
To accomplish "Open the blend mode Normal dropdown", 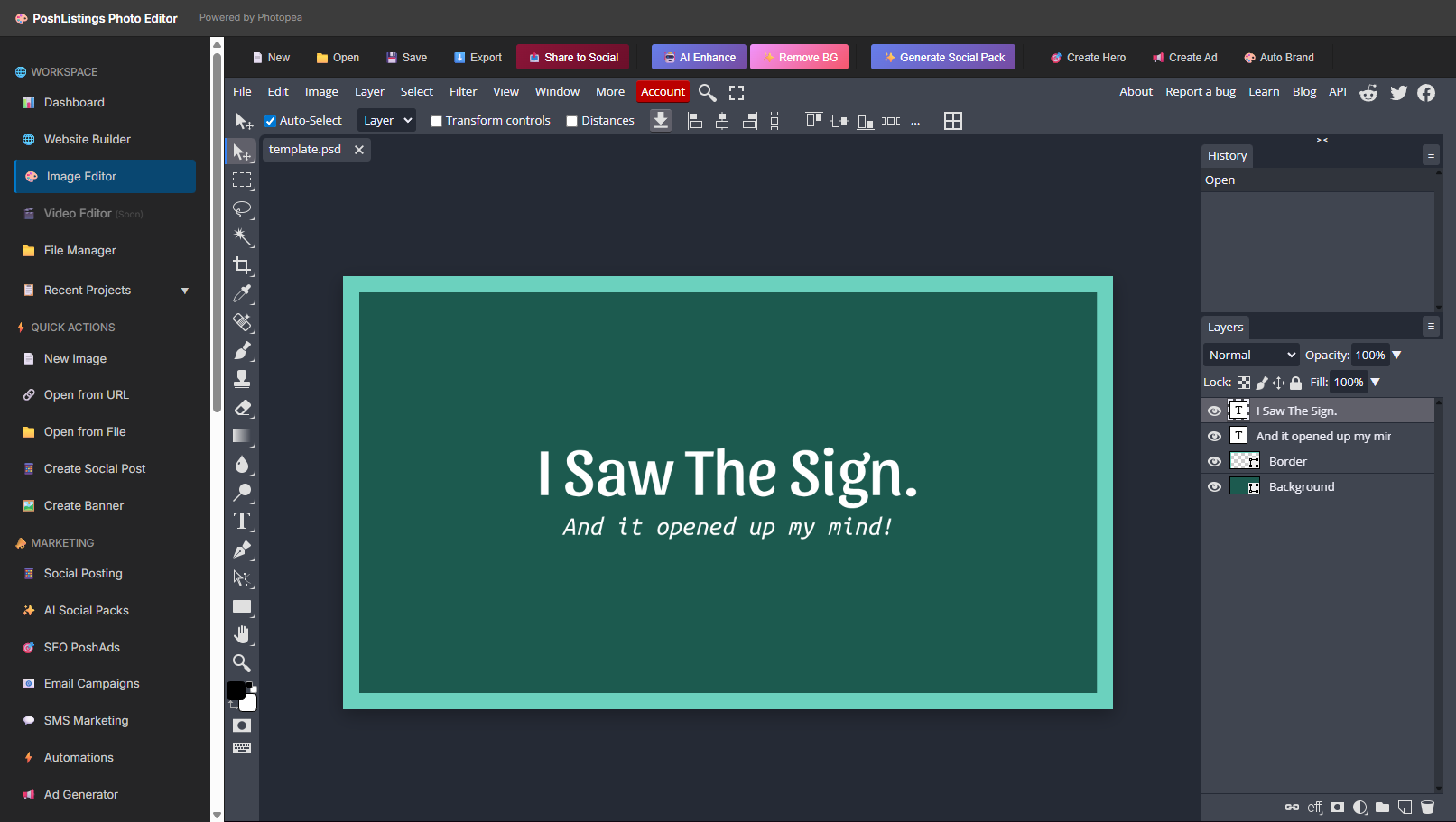I will point(1251,356).
